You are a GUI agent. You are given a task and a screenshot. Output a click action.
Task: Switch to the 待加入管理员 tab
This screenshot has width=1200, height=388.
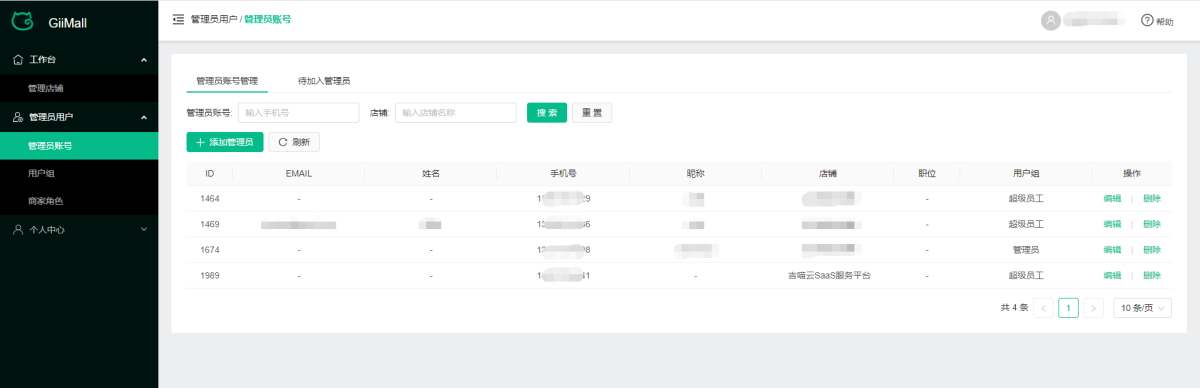324,80
